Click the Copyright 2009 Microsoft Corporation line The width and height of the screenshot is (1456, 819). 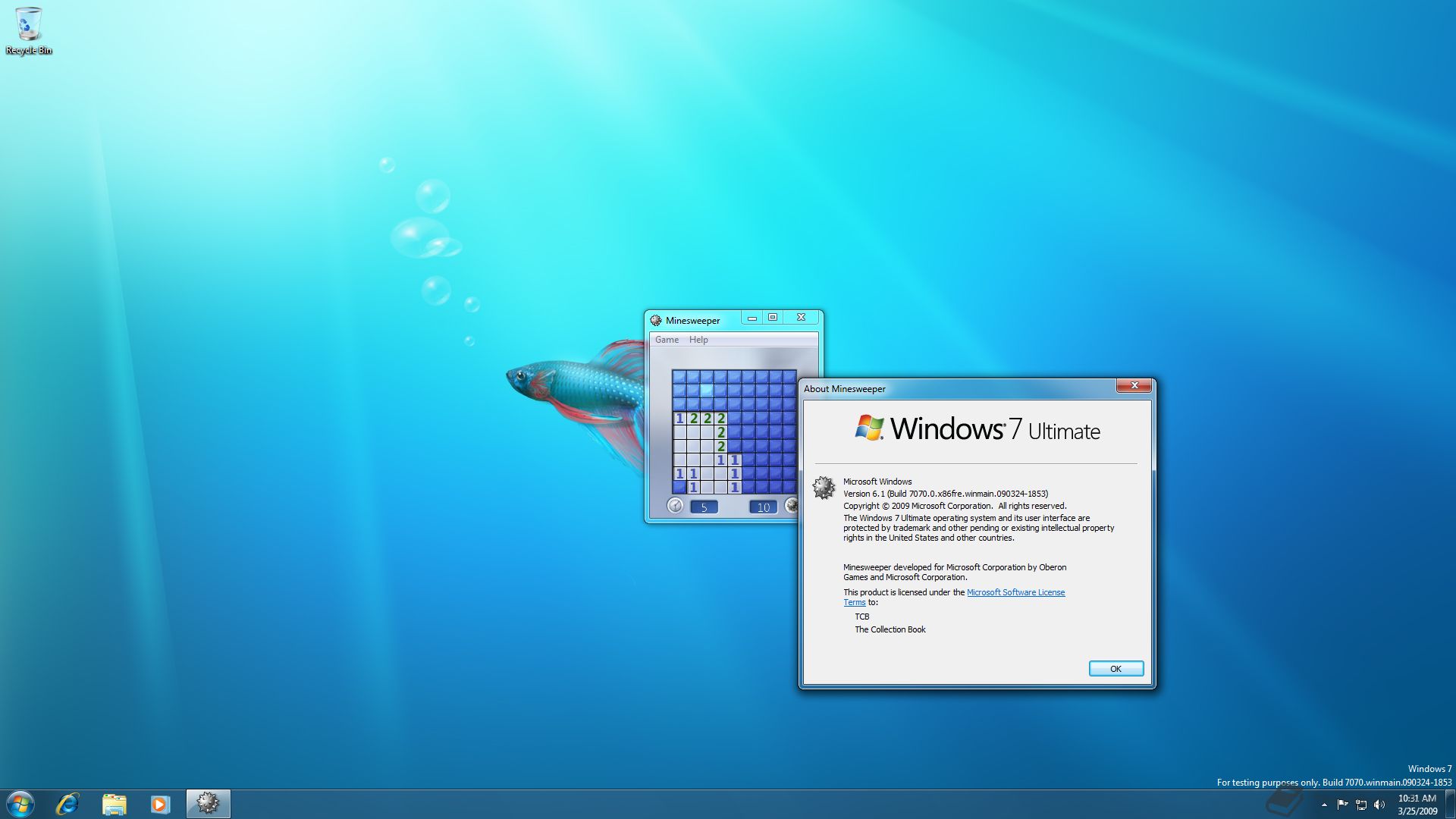tap(955, 506)
